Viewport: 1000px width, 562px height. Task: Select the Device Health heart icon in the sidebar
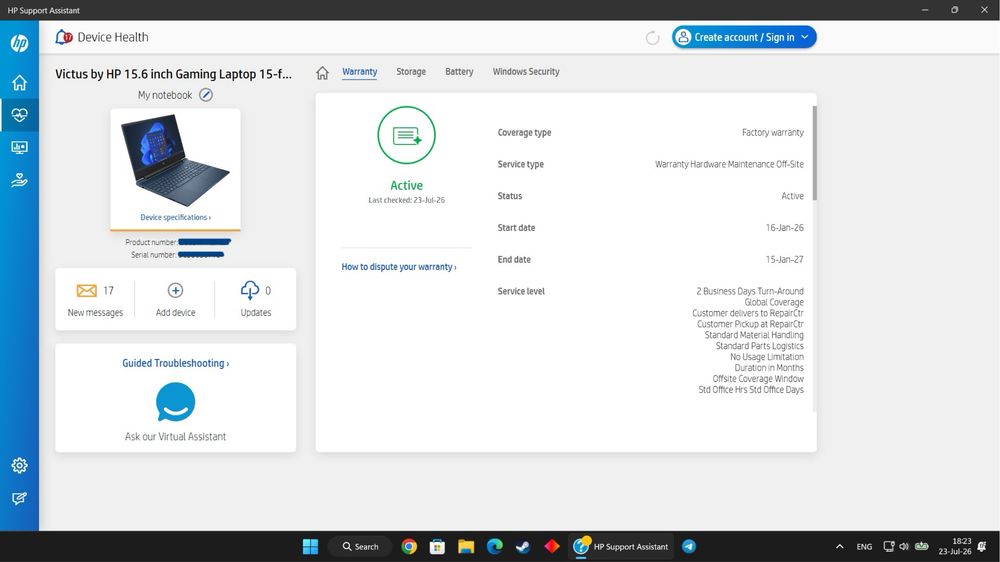click(19, 115)
